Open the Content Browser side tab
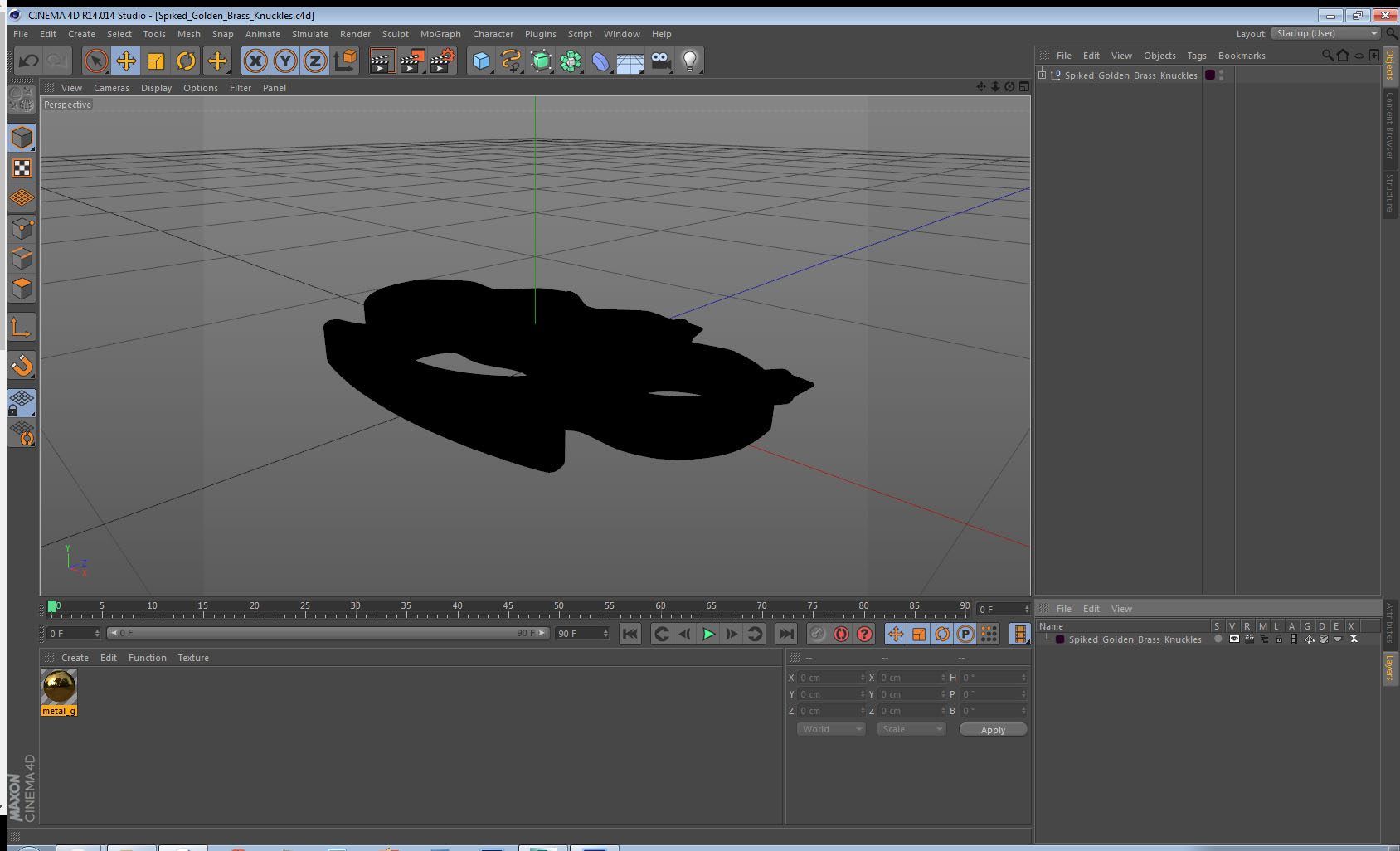The height and width of the screenshot is (851, 1400). (x=1391, y=125)
